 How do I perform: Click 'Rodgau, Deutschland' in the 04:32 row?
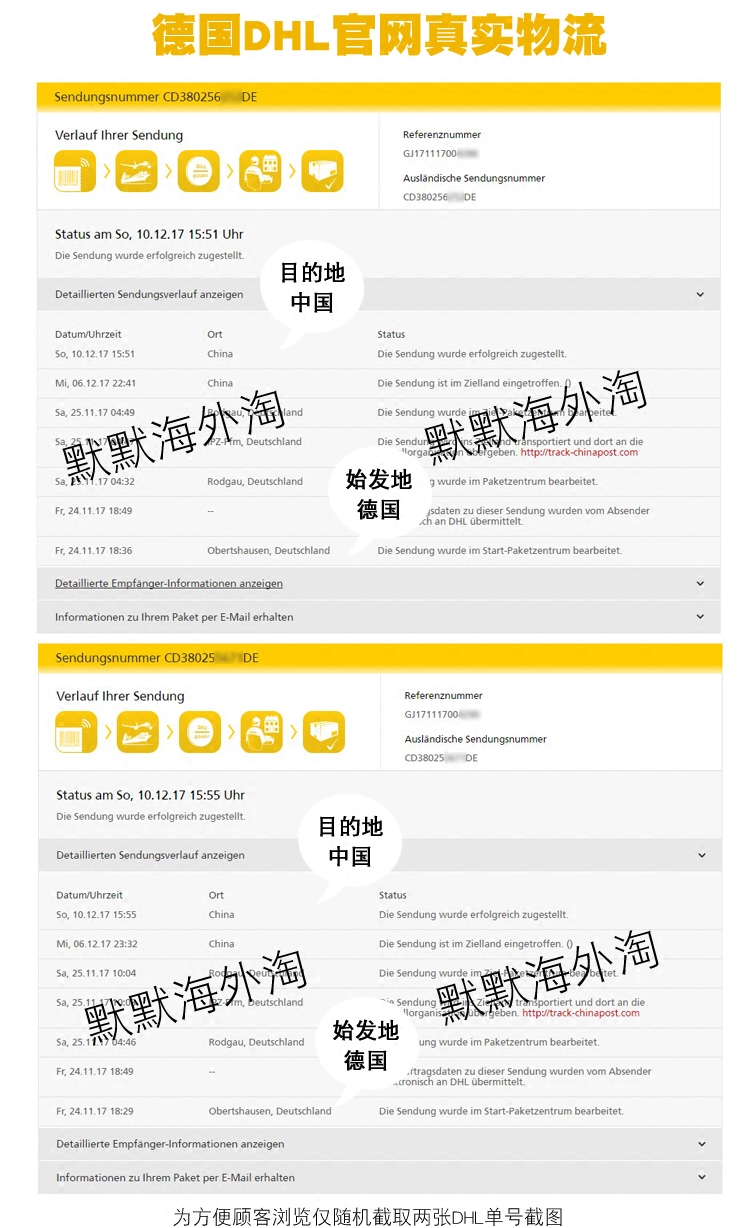tap(255, 481)
